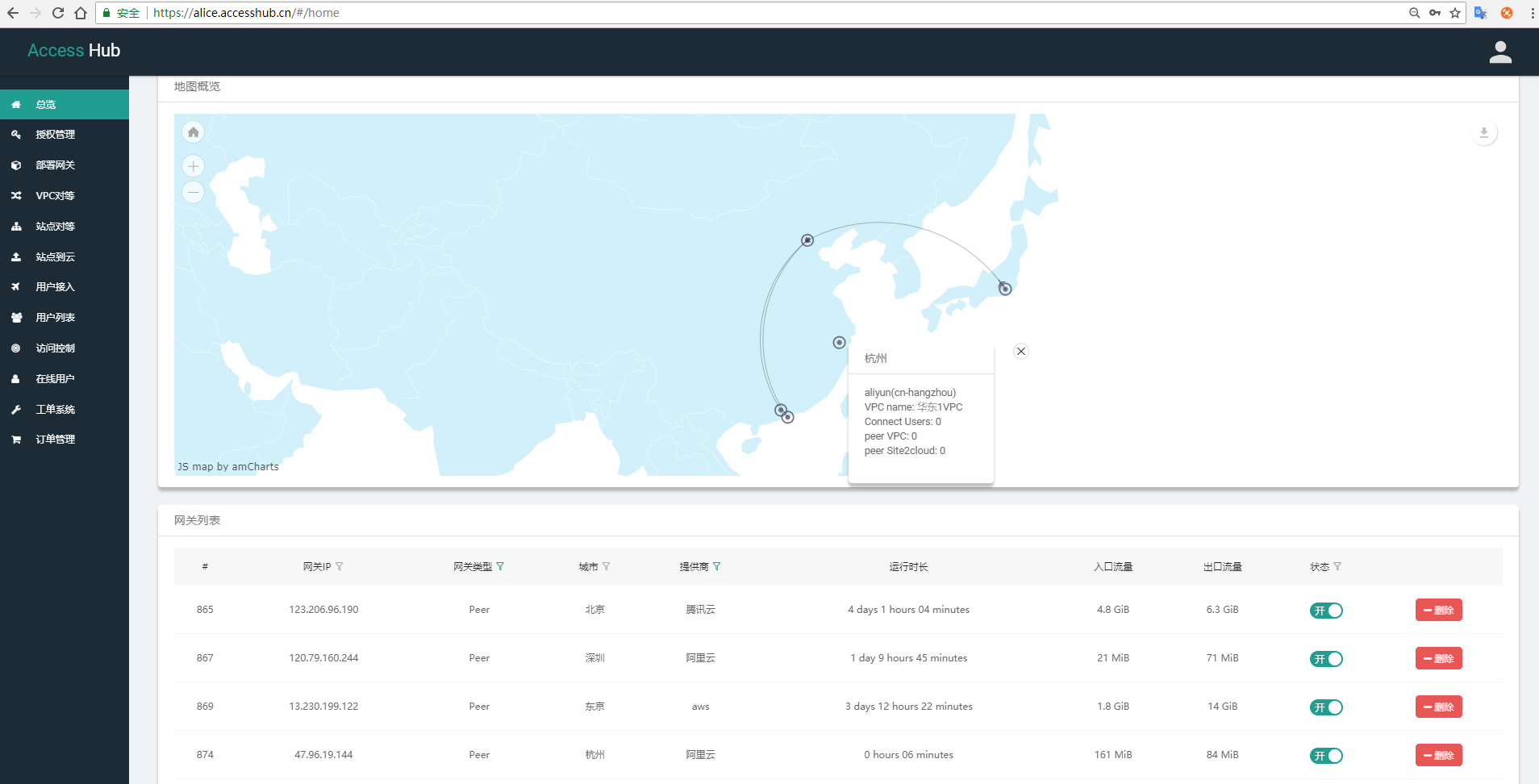Click the Access Hub logo

tap(73, 51)
